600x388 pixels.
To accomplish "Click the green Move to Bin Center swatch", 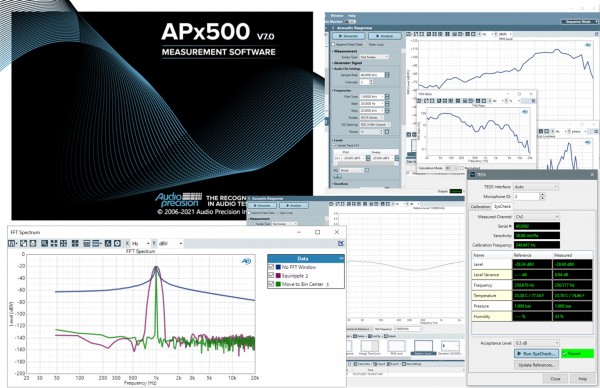I will [278, 284].
